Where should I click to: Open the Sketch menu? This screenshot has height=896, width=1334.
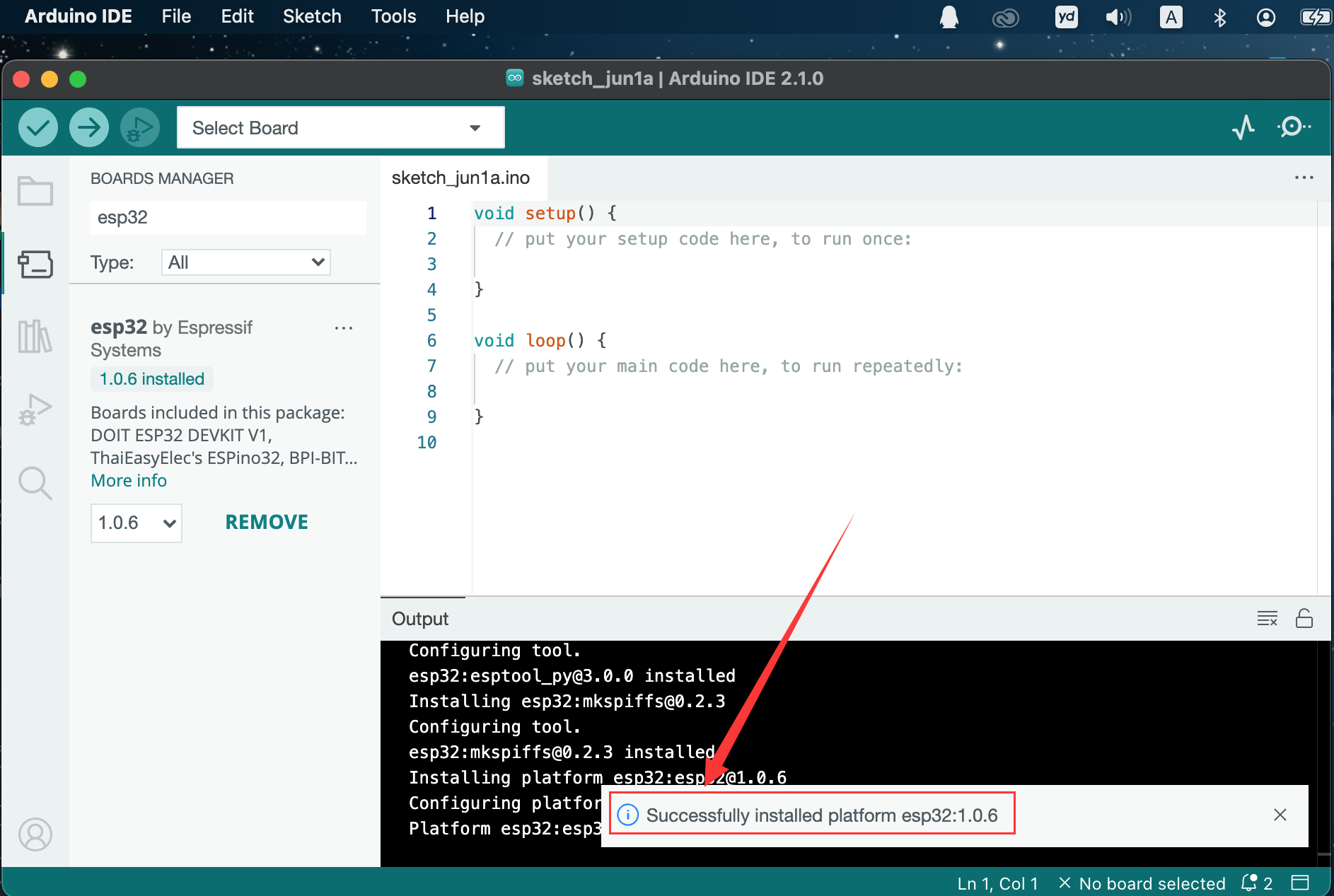tap(312, 16)
